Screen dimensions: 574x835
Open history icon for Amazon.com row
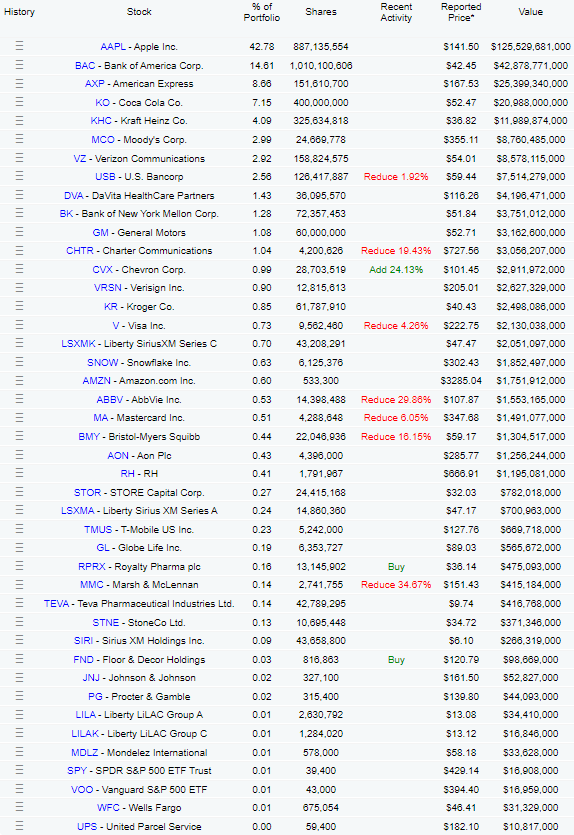(x=20, y=381)
